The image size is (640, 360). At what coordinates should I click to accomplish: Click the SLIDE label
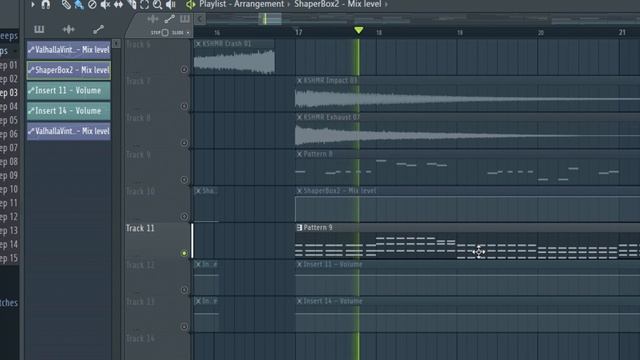coord(178,33)
